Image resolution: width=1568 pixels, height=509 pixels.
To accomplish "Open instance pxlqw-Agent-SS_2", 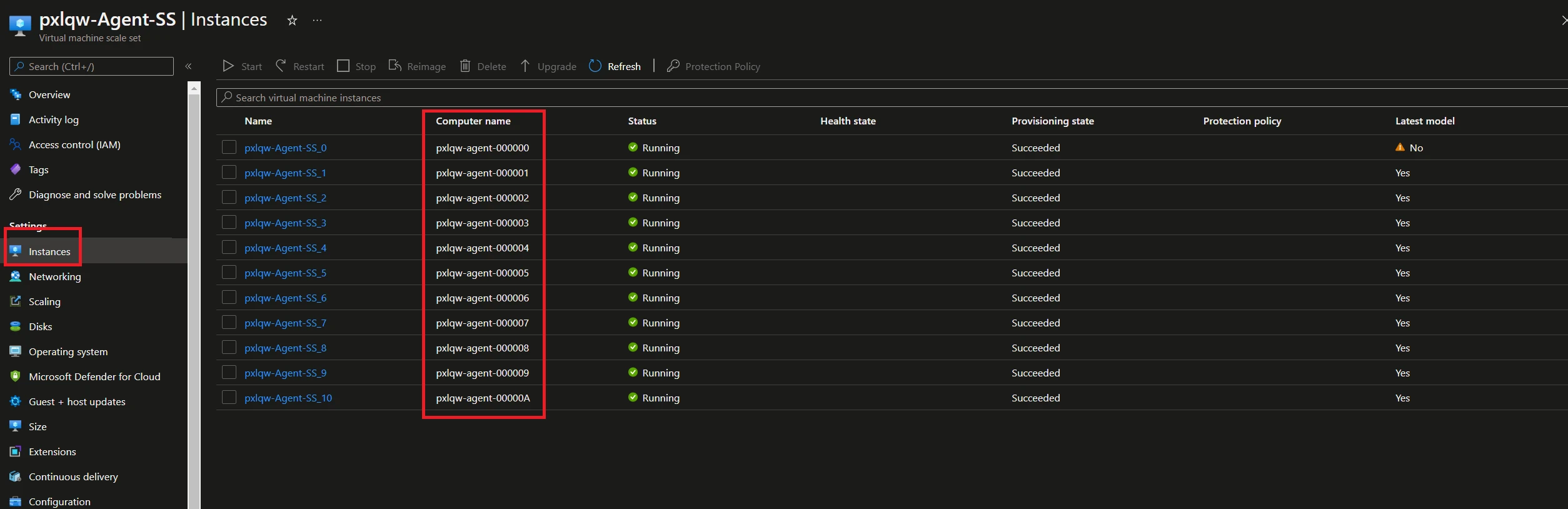I will [x=286, y=198].
